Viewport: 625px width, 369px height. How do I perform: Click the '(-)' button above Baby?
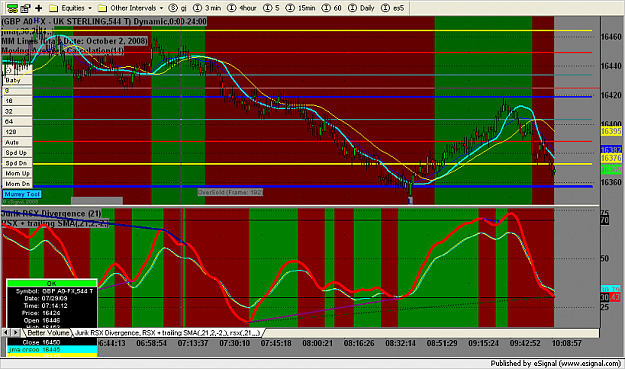click(x=18, y=70)
